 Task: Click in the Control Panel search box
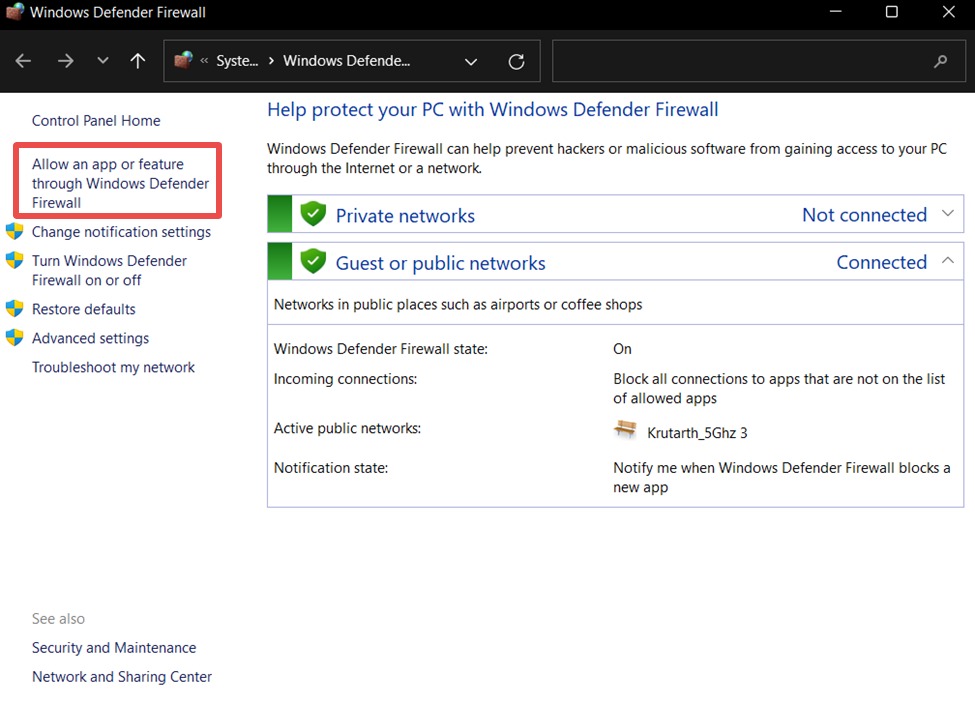740,61
